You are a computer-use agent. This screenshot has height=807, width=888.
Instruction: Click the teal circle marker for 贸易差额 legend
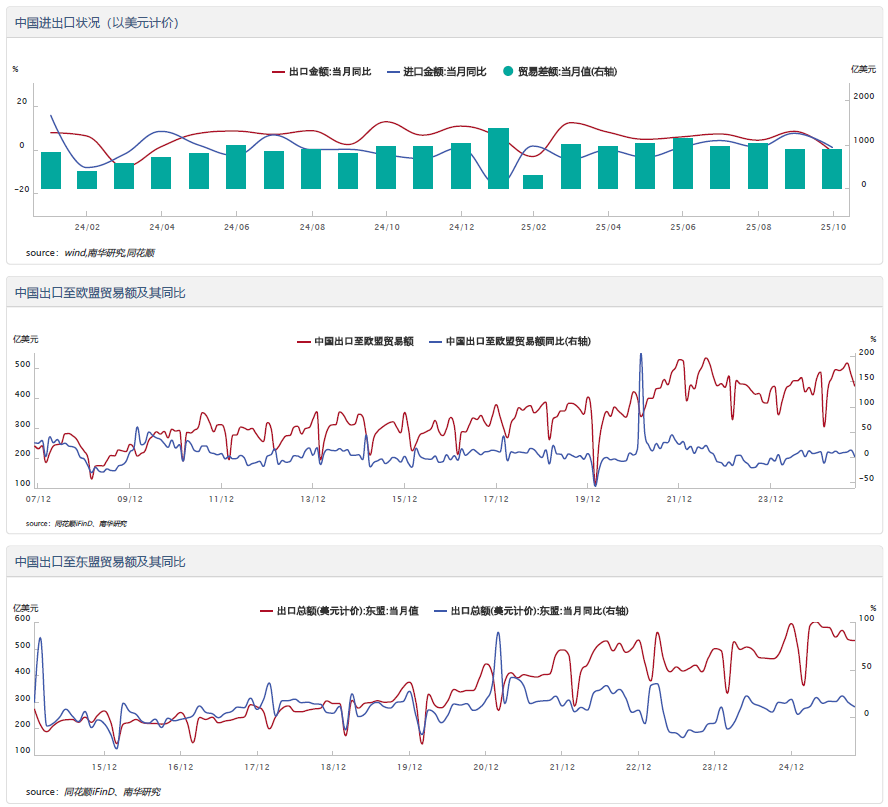click(x=508, y=72)
